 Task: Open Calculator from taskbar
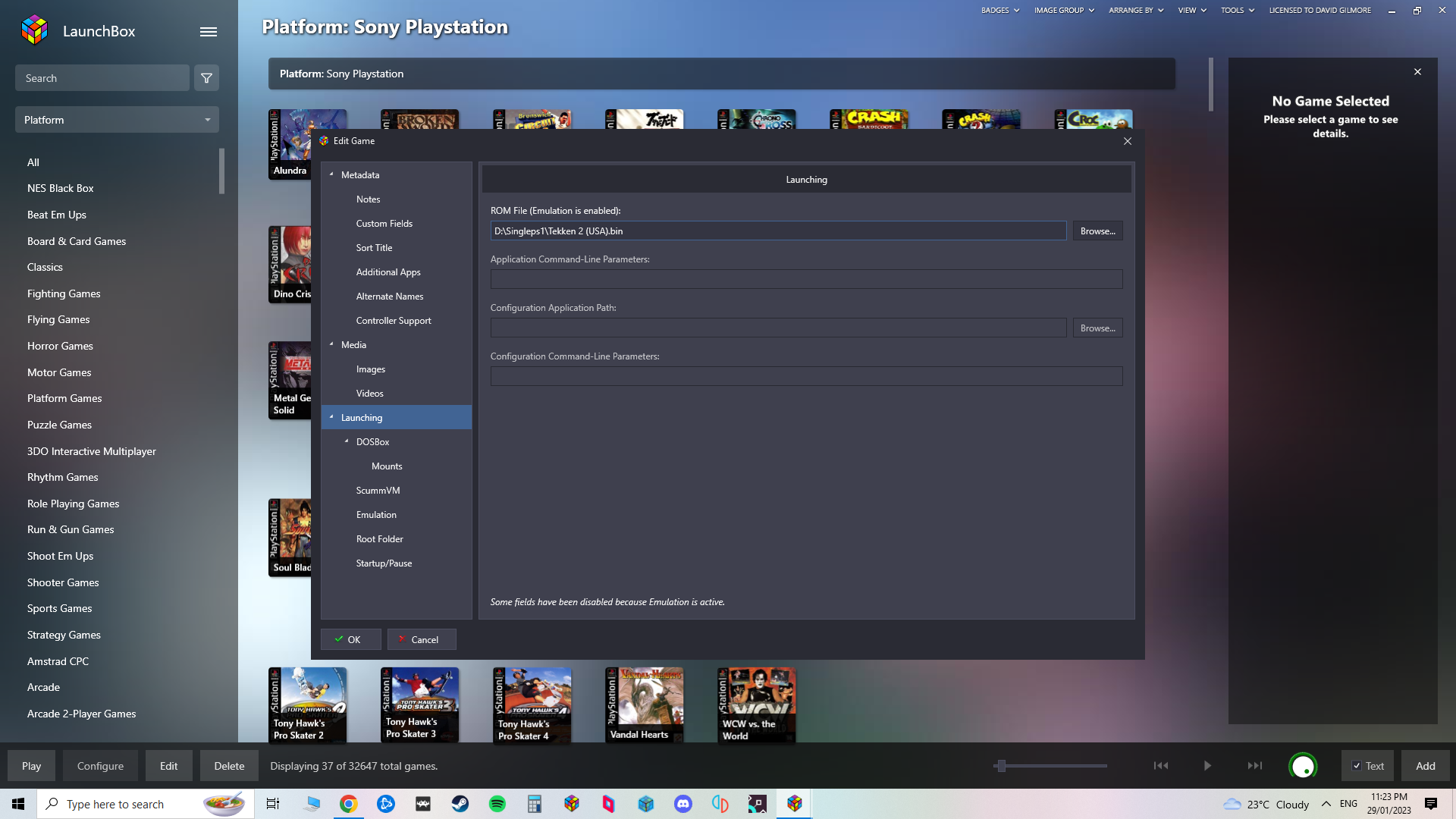[535, 804]
